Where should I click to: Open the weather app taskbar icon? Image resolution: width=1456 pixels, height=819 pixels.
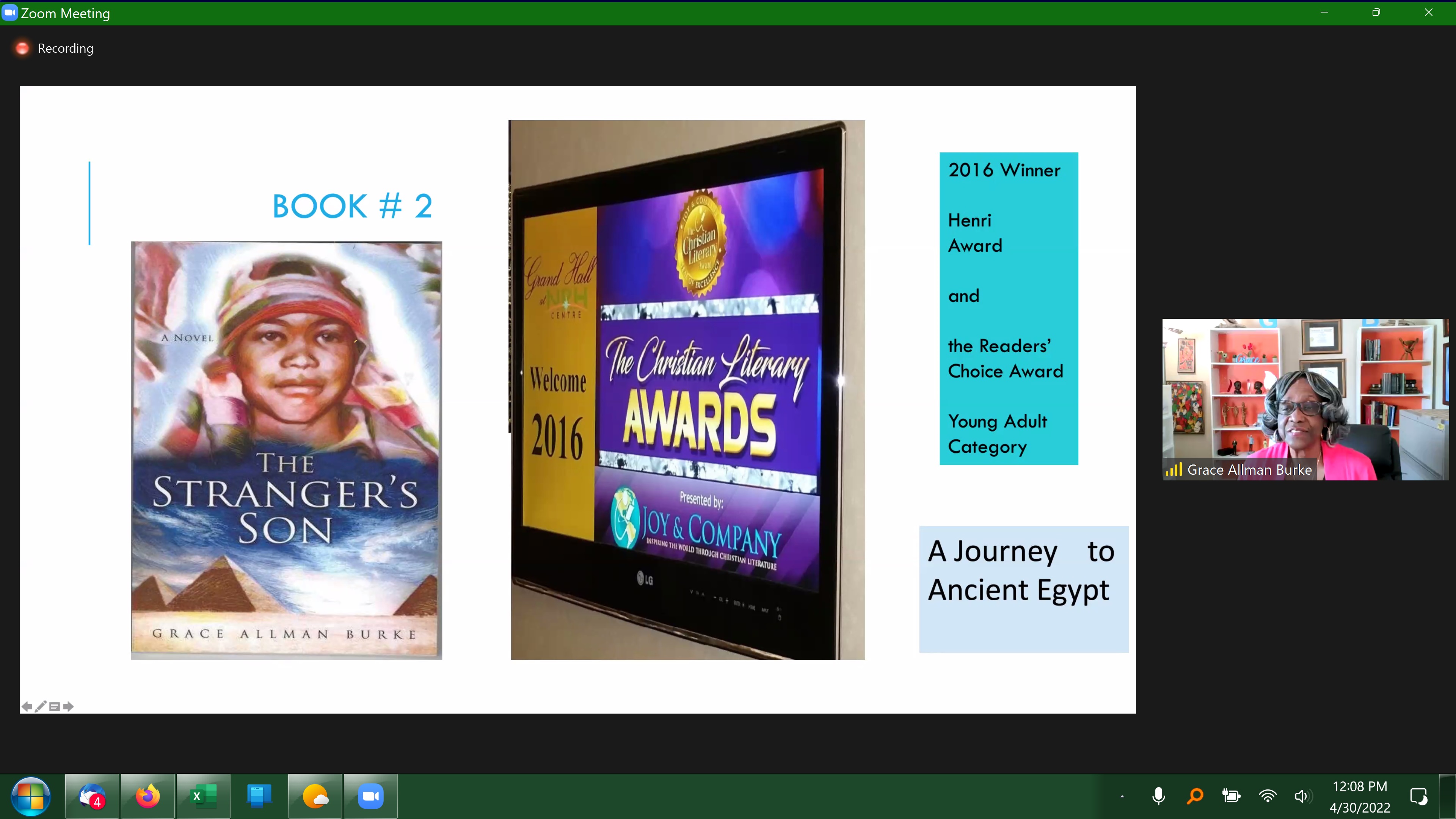[315, 796]
